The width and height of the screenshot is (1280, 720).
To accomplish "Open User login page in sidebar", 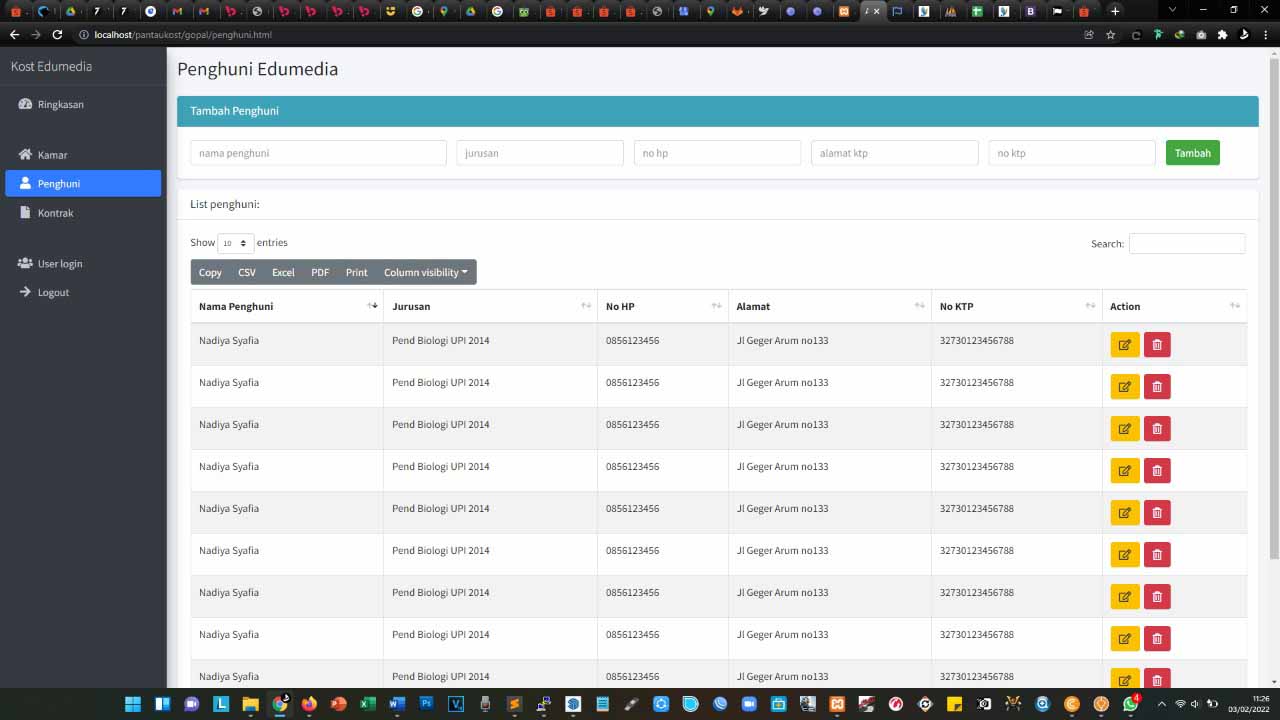I will pyautogui.click(x=60, y=264).
